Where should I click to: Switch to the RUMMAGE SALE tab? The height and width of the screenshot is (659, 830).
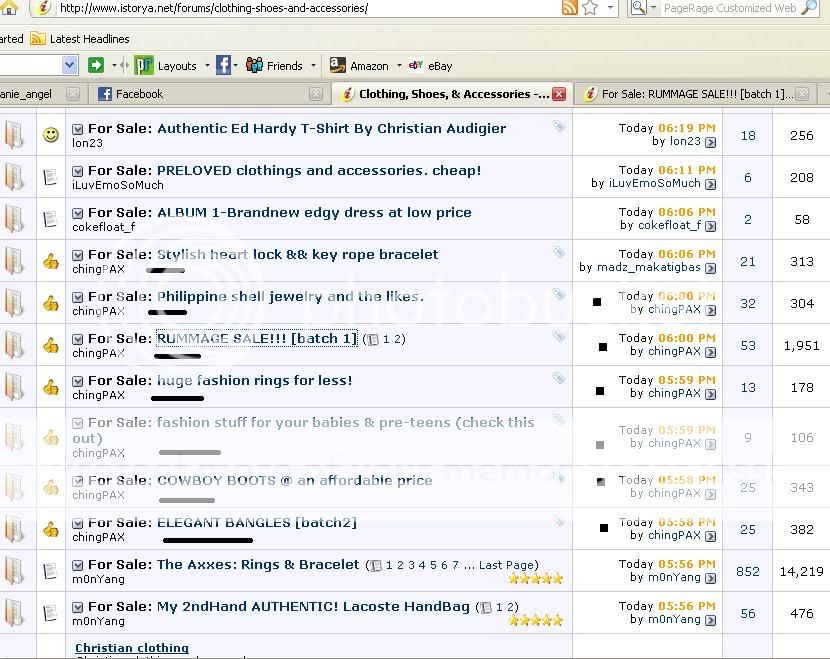click(x=697, y=94)
